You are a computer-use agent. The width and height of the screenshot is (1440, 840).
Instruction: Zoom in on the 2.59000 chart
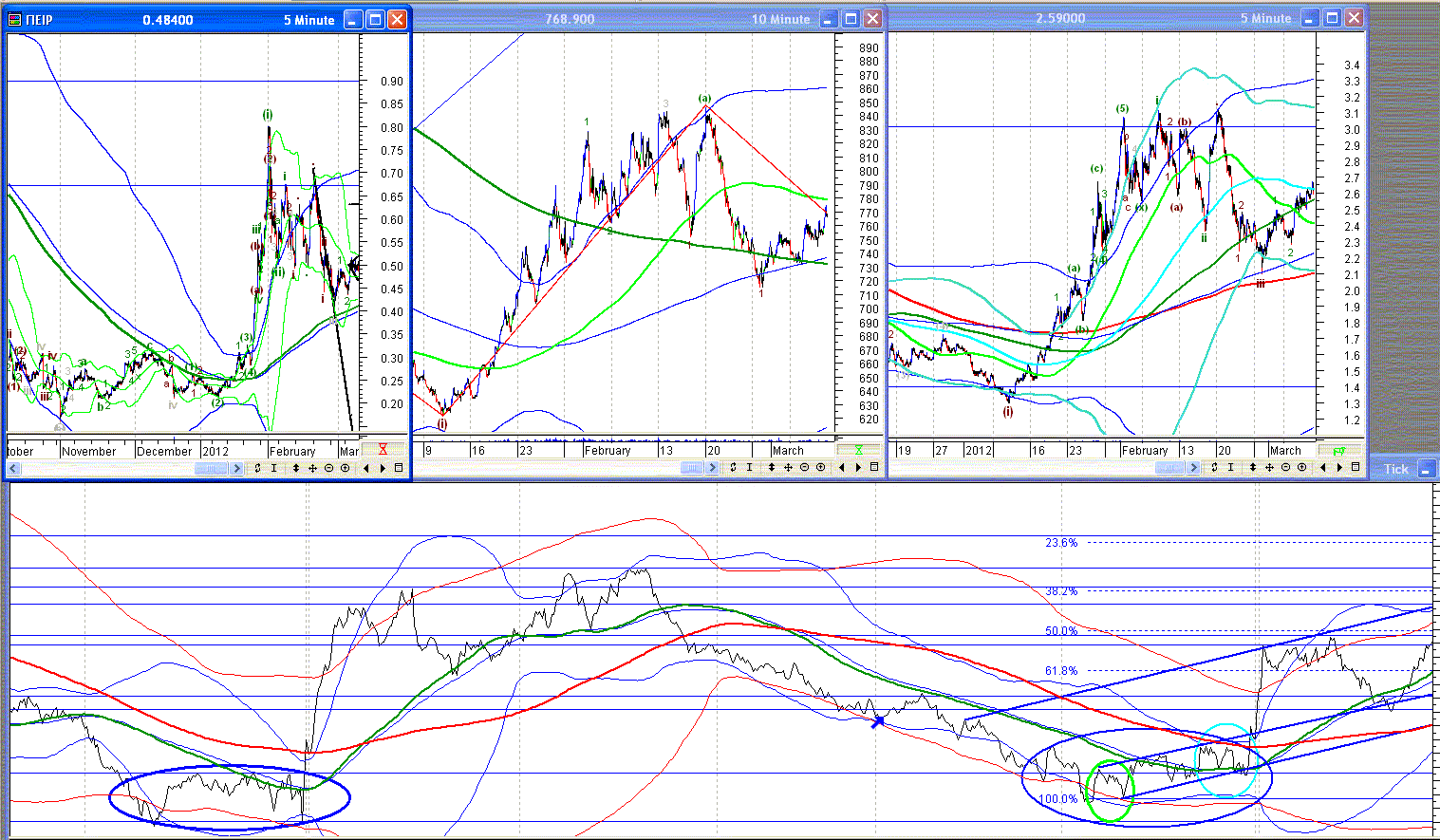tap(1302, 467)
